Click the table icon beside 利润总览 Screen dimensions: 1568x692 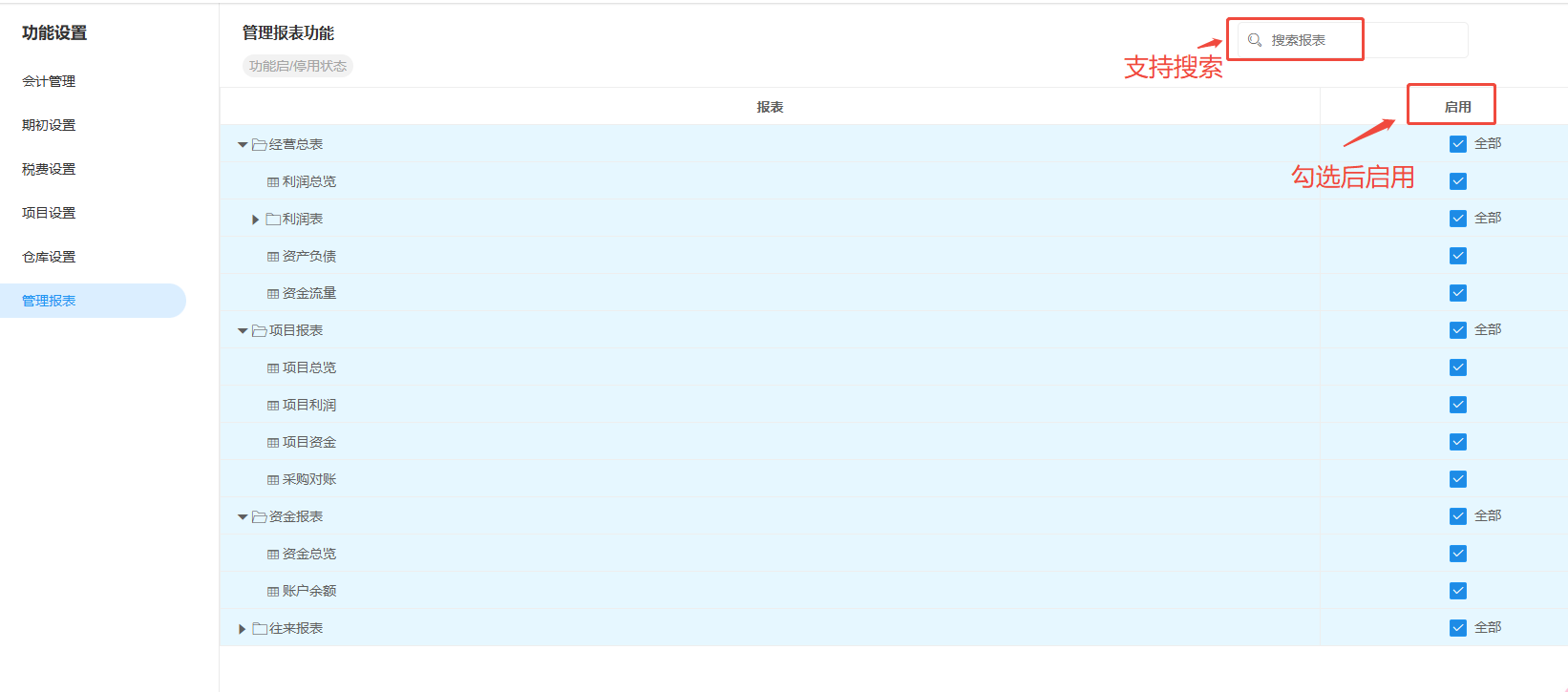(273, 182)
